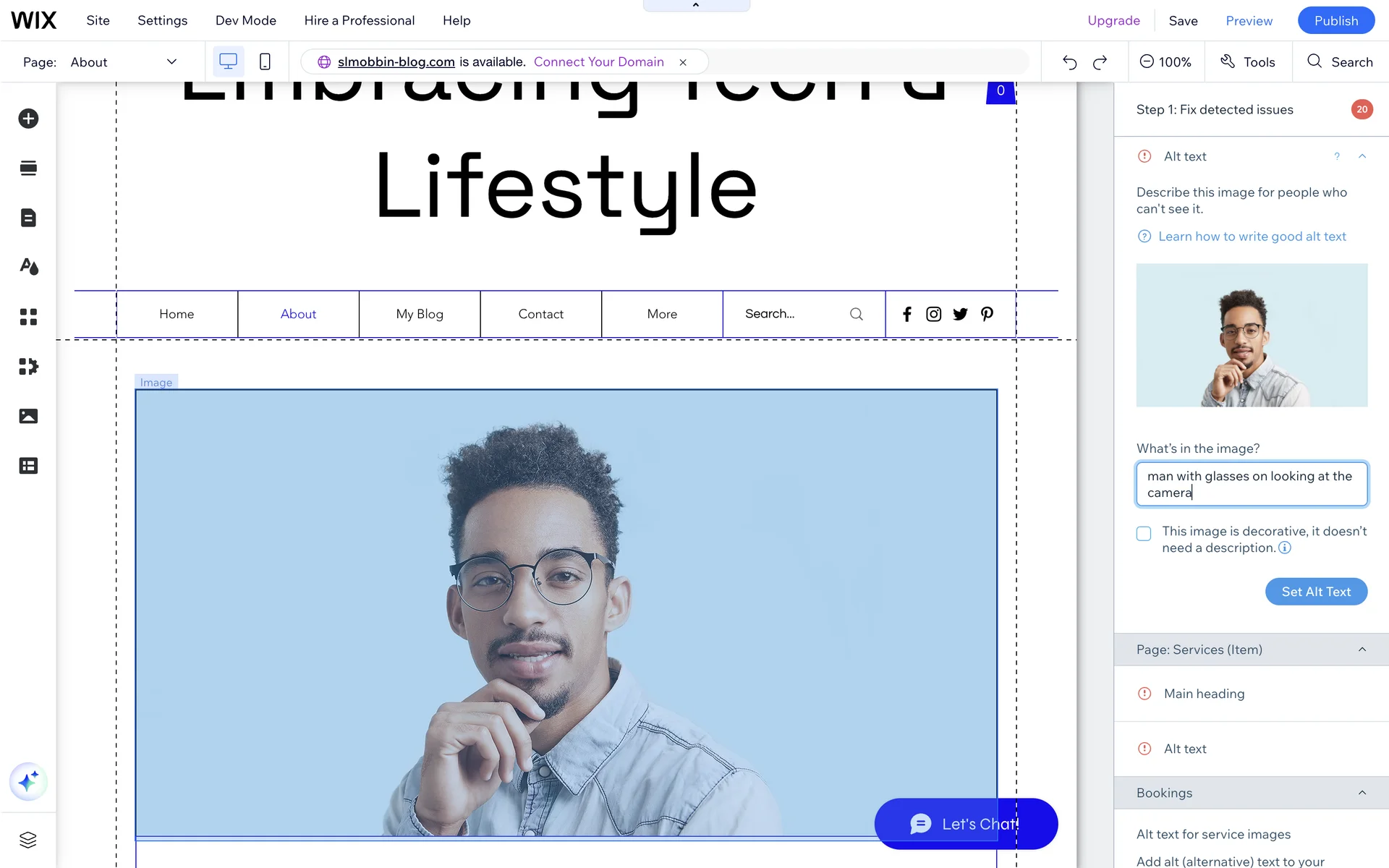Click the undo arrow icon
The height and width of the screenshot is (868, 1389).
[x=1069, y=62]
